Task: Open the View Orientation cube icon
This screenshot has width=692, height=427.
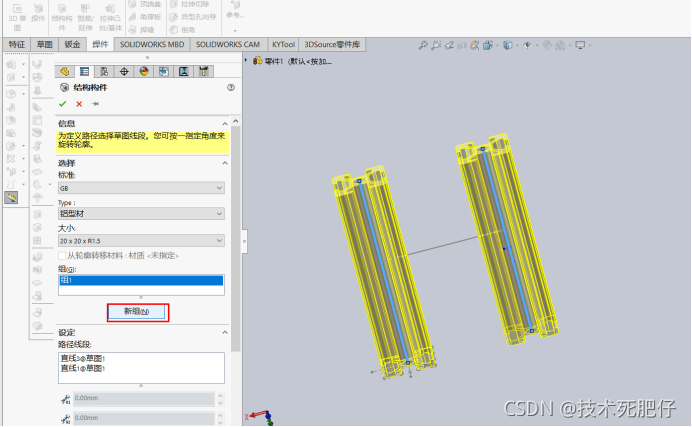Action: 487,45
